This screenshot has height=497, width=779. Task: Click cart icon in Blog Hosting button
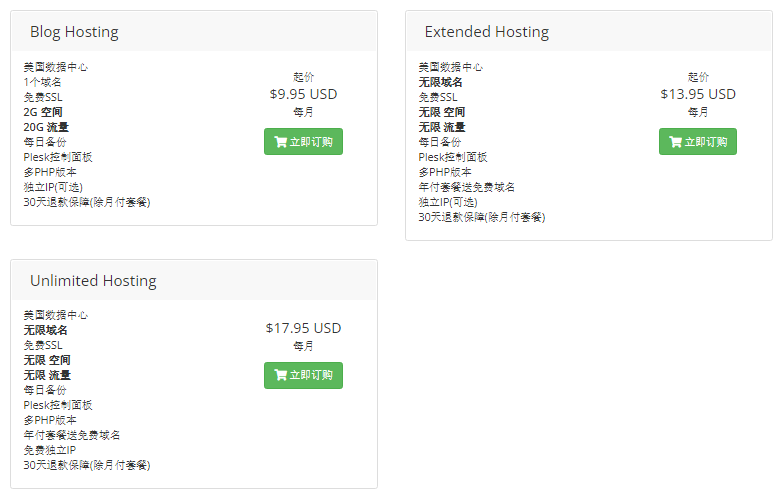[x=281, y=142]
